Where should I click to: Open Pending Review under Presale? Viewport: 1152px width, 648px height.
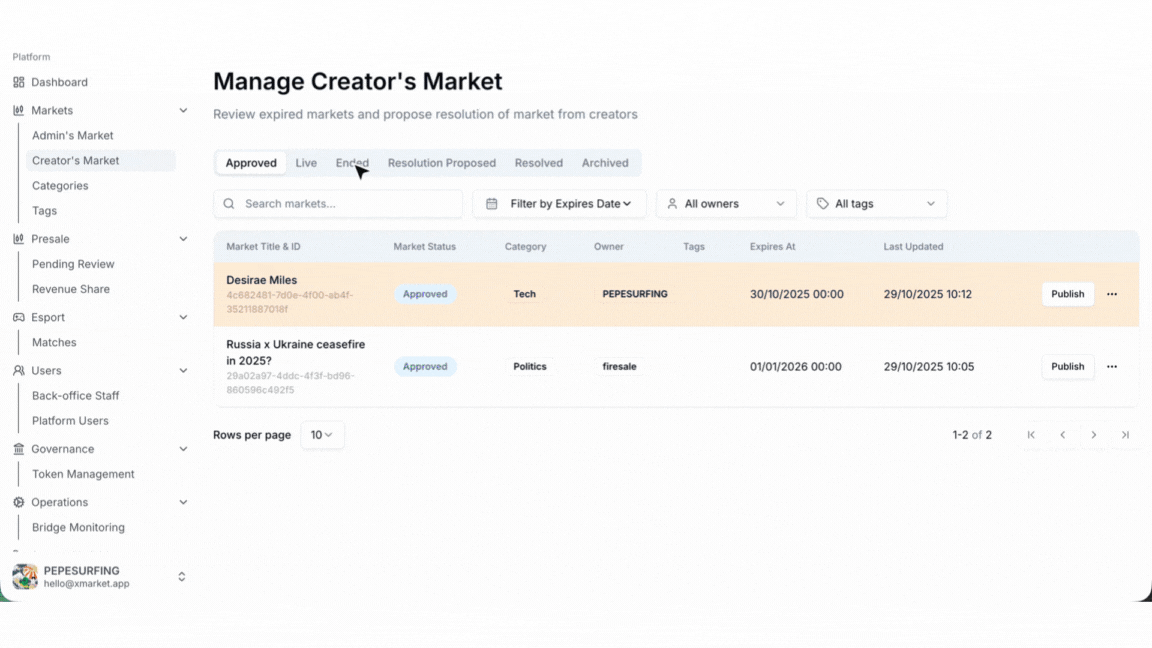(73, 264)
